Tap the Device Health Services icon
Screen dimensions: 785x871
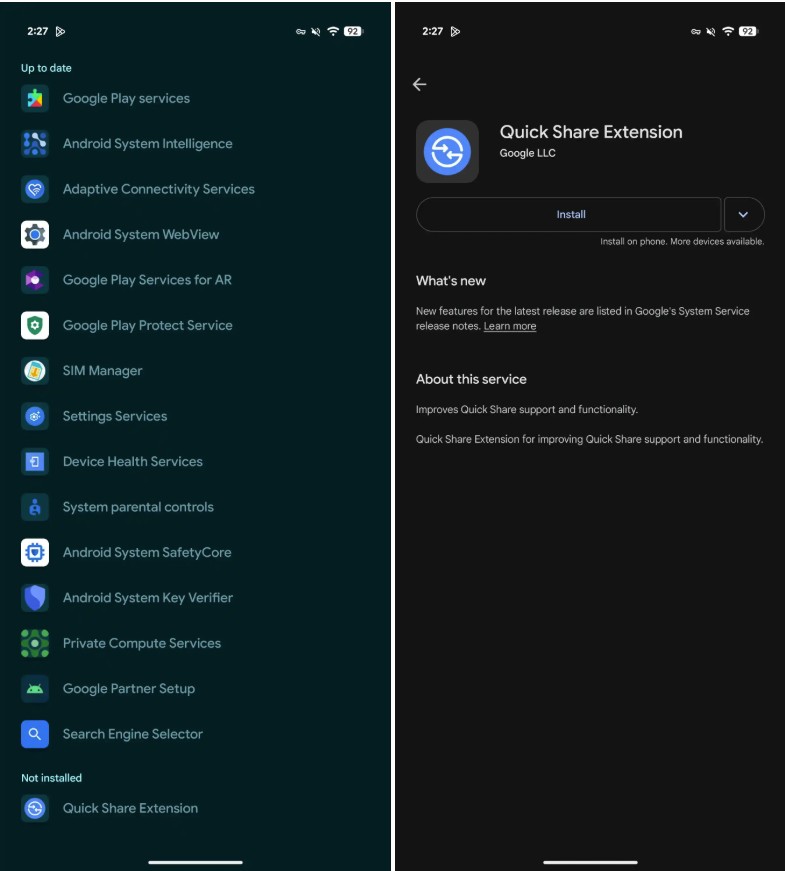pyautogui.click(x=35, y=462)
